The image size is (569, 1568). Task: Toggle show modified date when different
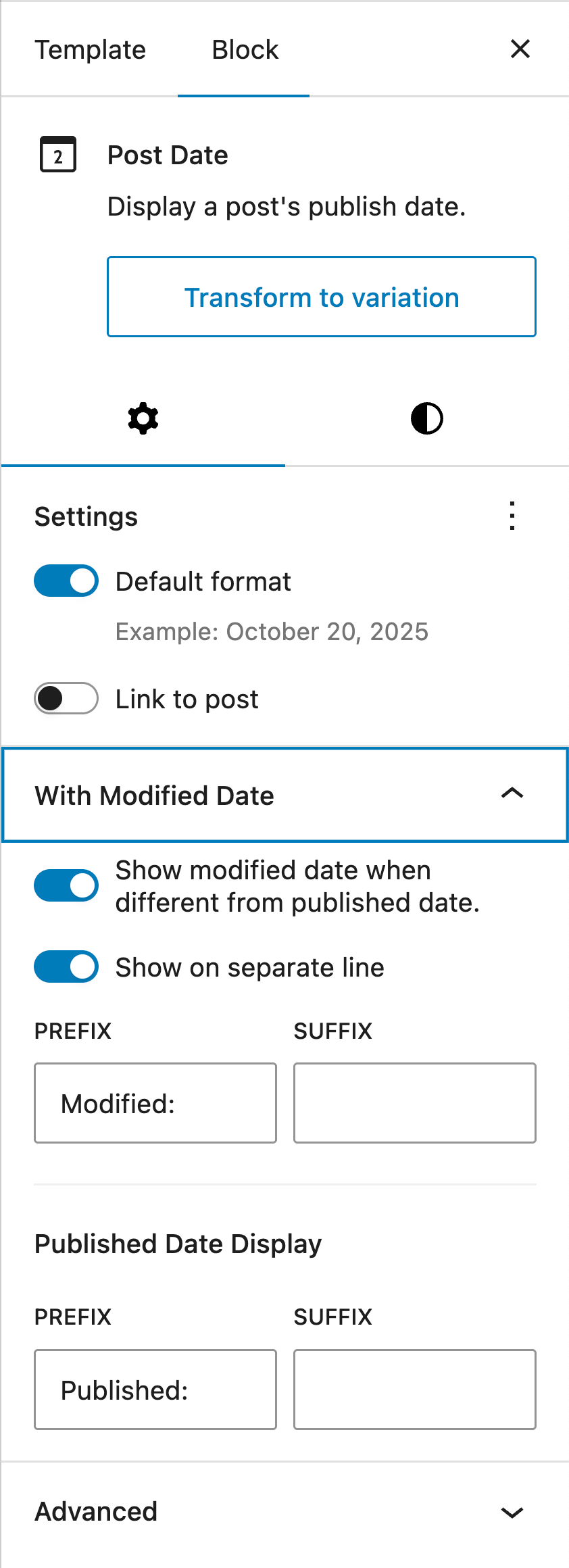(66, 885)
